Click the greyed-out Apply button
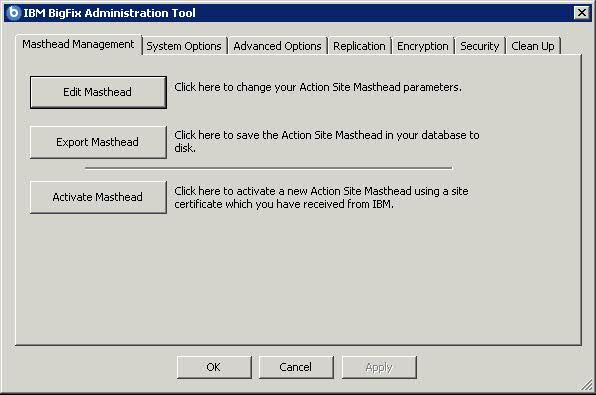The height and width of the screenshot is (395, 596). (379, 367)
